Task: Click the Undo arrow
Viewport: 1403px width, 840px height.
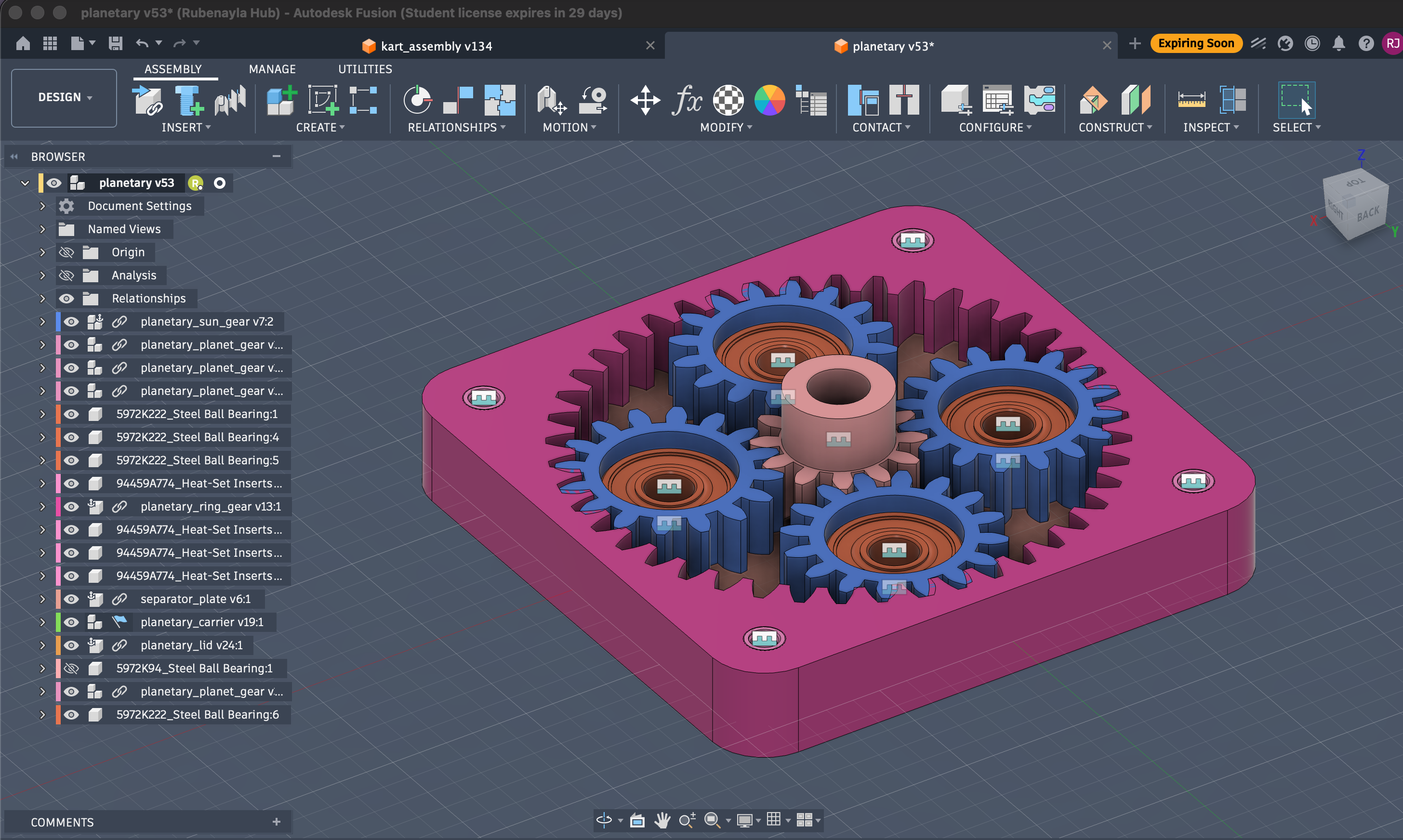Action: [142, 43]
